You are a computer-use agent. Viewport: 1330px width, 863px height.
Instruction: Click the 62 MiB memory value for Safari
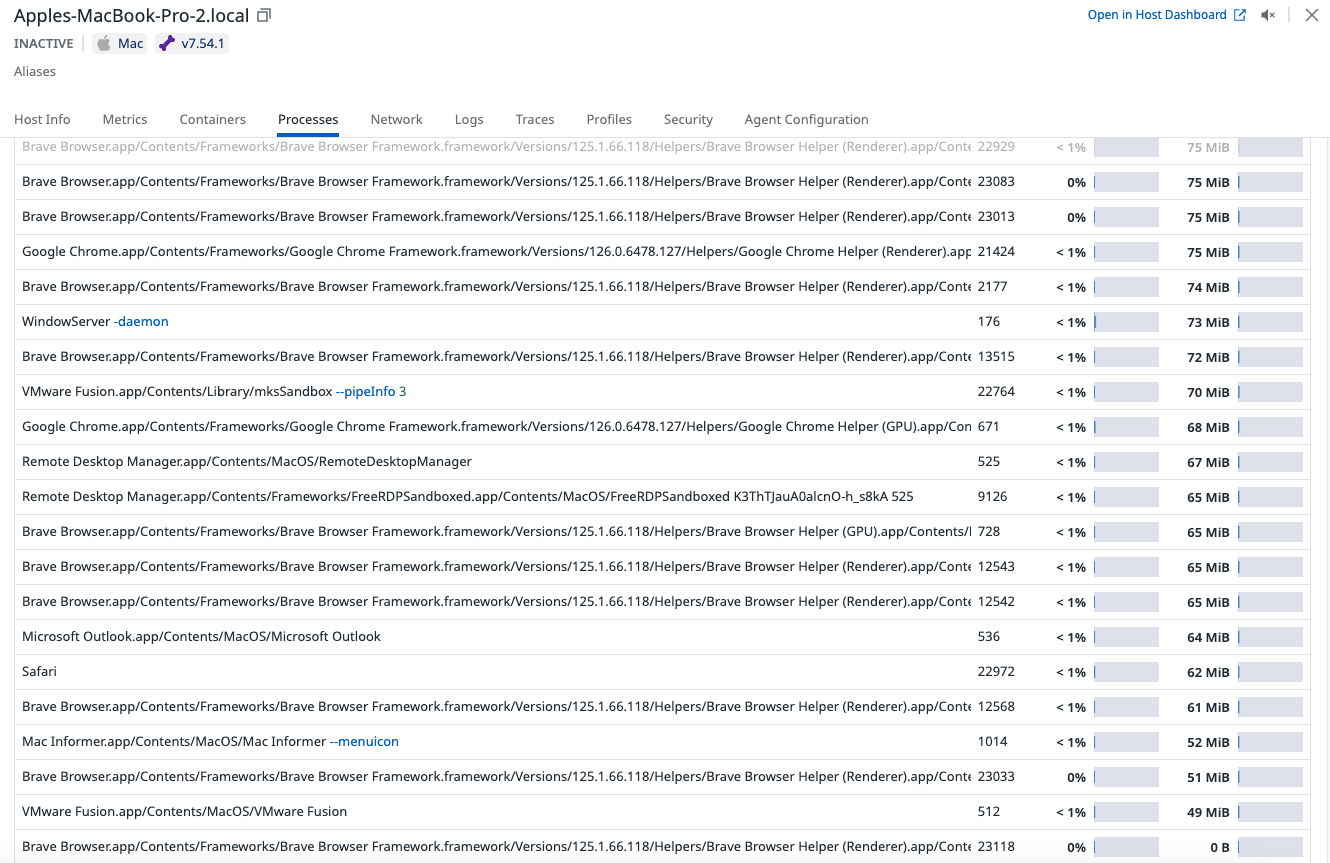click(x=1208, y=672)
